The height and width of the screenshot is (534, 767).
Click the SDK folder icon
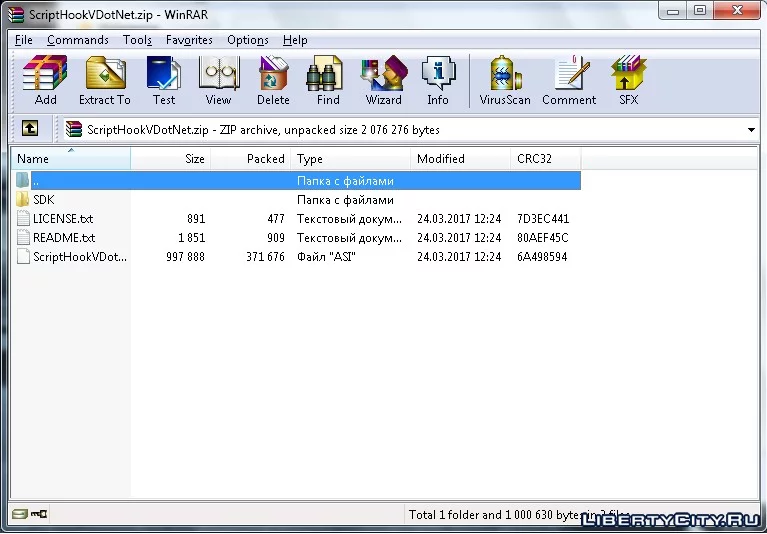click(23, 199)
